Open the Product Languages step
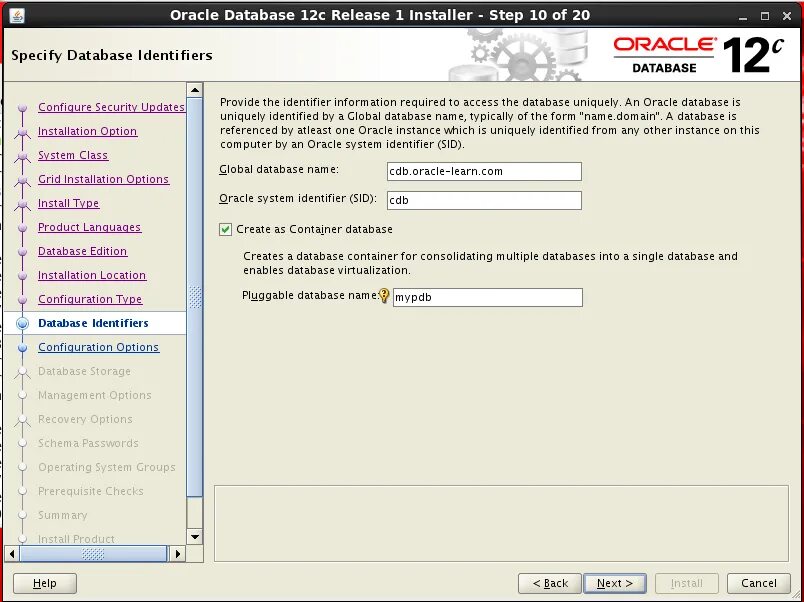The height and width of the screenshot is (602, 804). tap(89, 227)
